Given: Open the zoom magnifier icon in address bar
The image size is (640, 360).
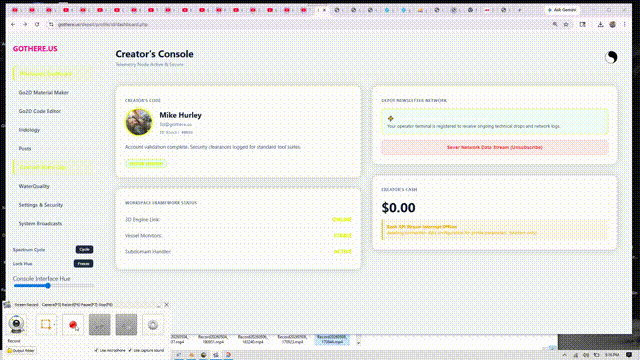Looking at the screenshot, I should (x=555, y=24).
